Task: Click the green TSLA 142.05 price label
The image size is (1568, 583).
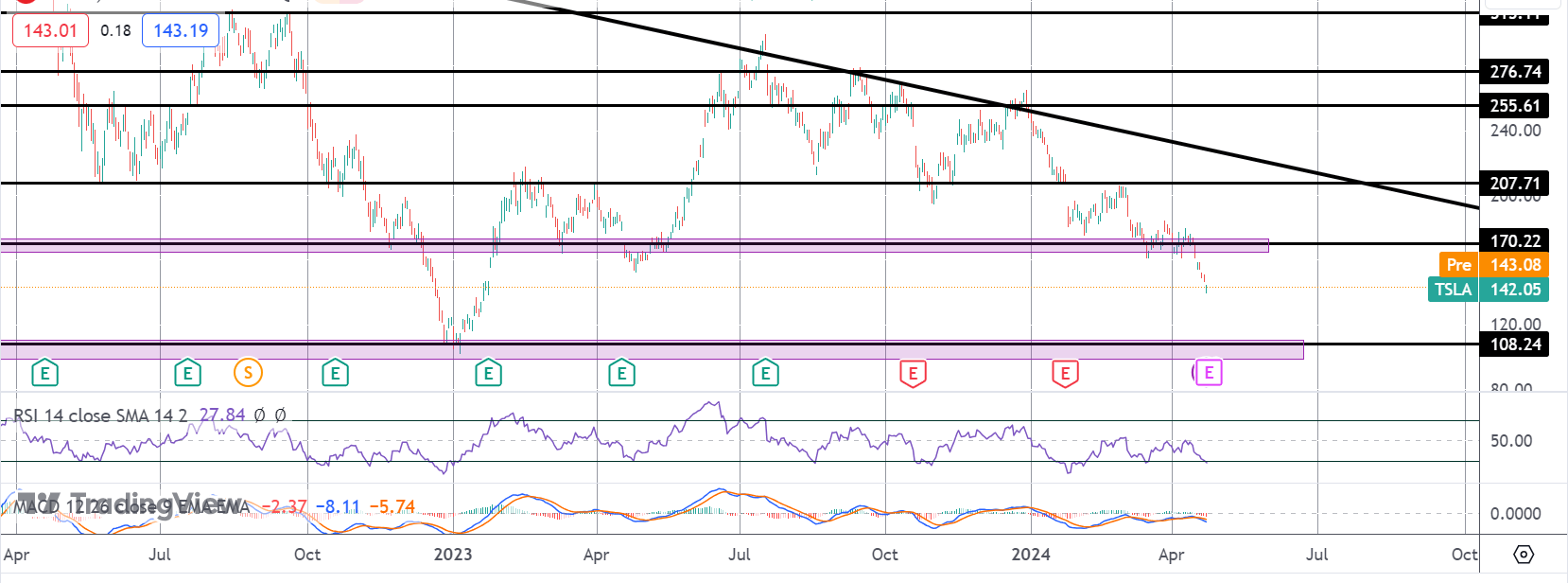Action: [x=1488, y=290]
